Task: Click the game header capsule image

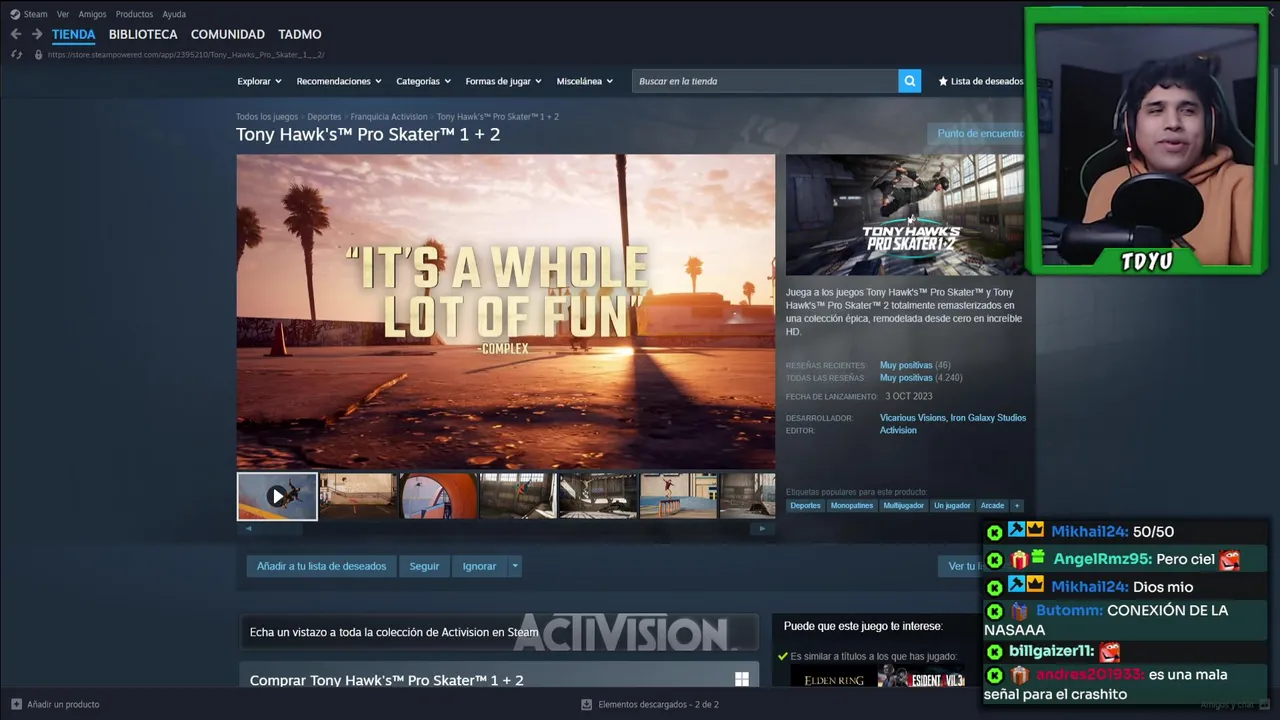Action: tap(904, 214)
